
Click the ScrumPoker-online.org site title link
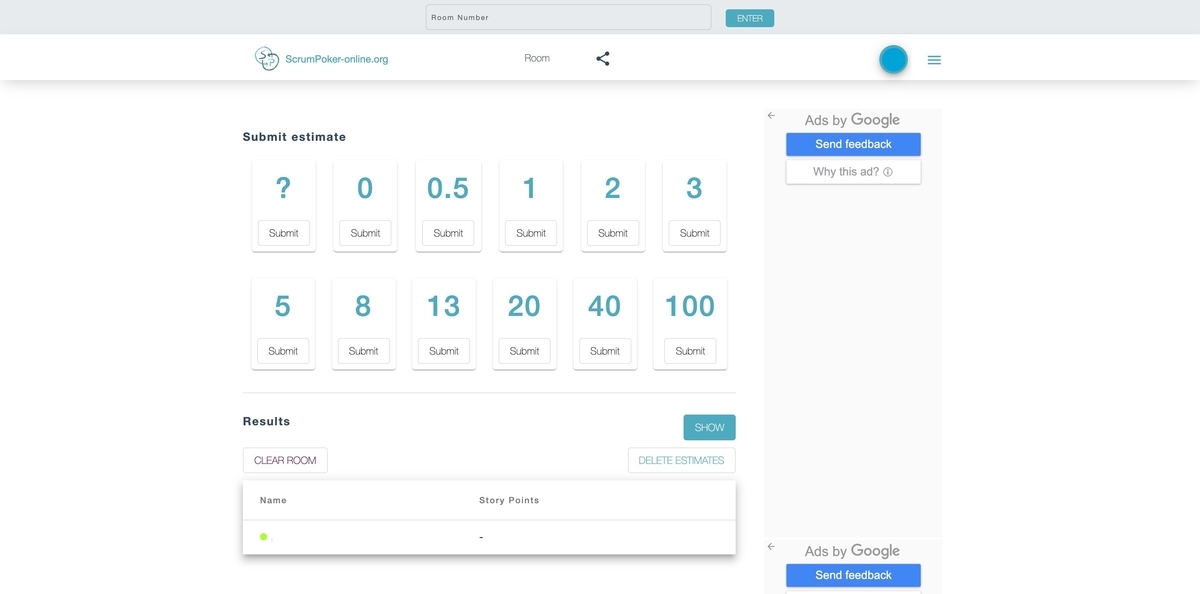(x=337, y=59)
